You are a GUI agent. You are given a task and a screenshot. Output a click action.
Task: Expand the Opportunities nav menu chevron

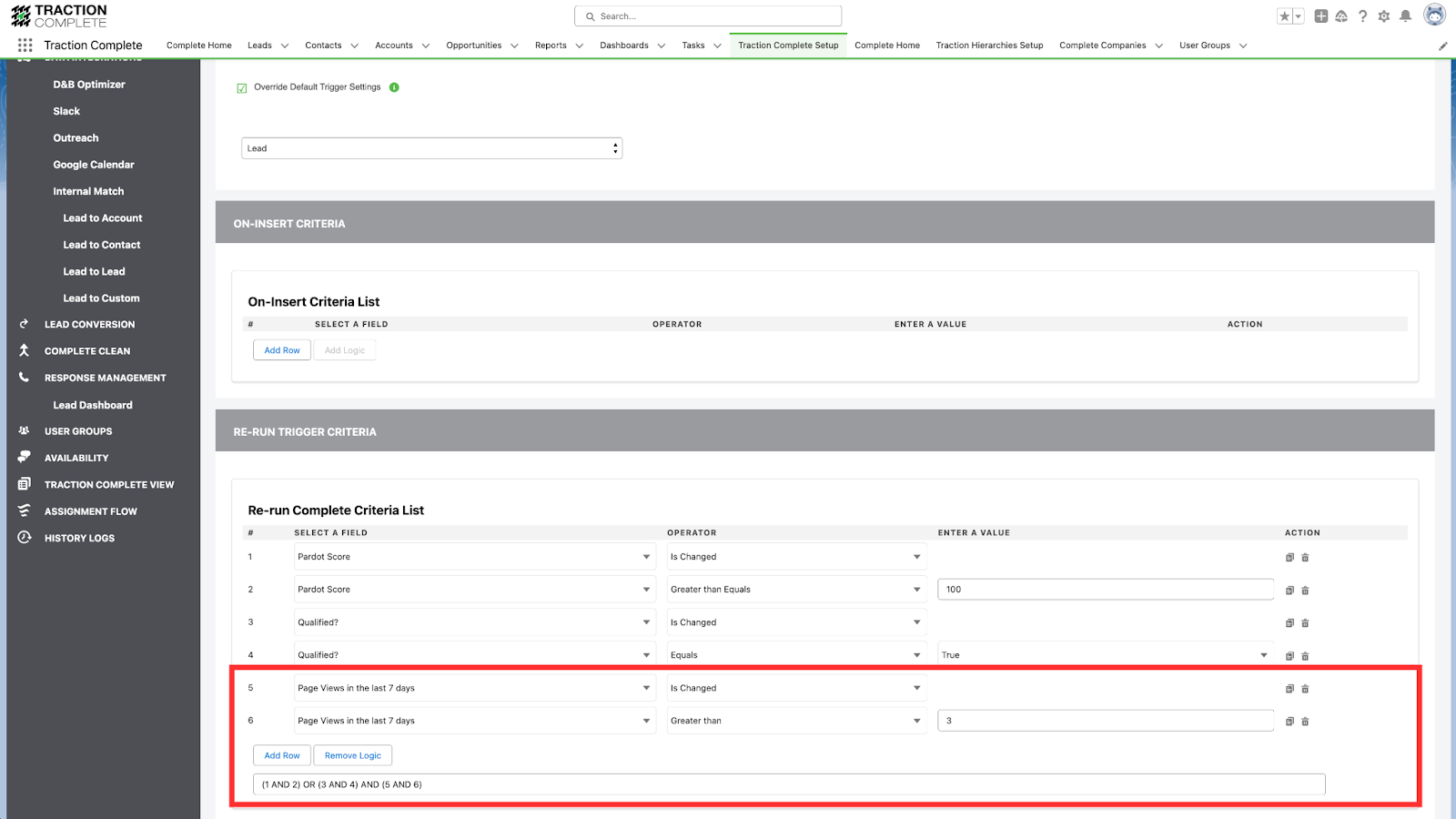(x=514, y=45)
